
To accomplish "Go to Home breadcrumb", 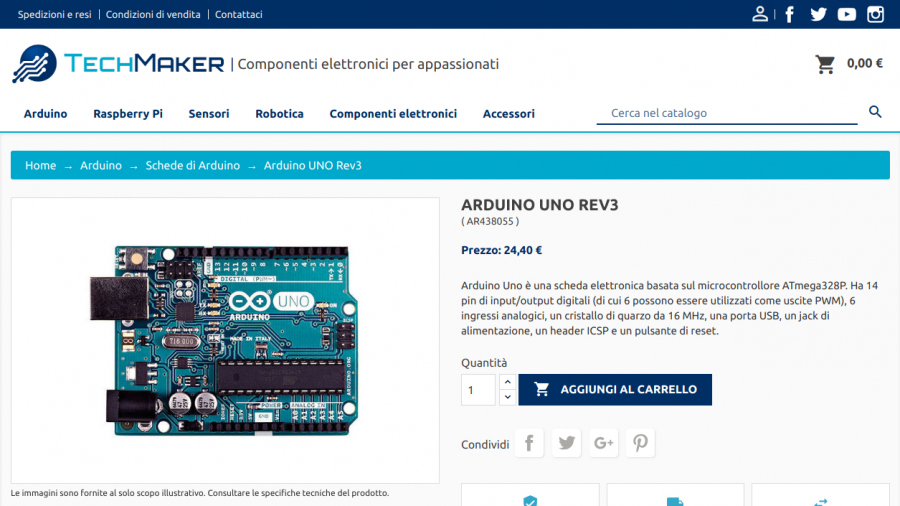I will coord(40,165).
